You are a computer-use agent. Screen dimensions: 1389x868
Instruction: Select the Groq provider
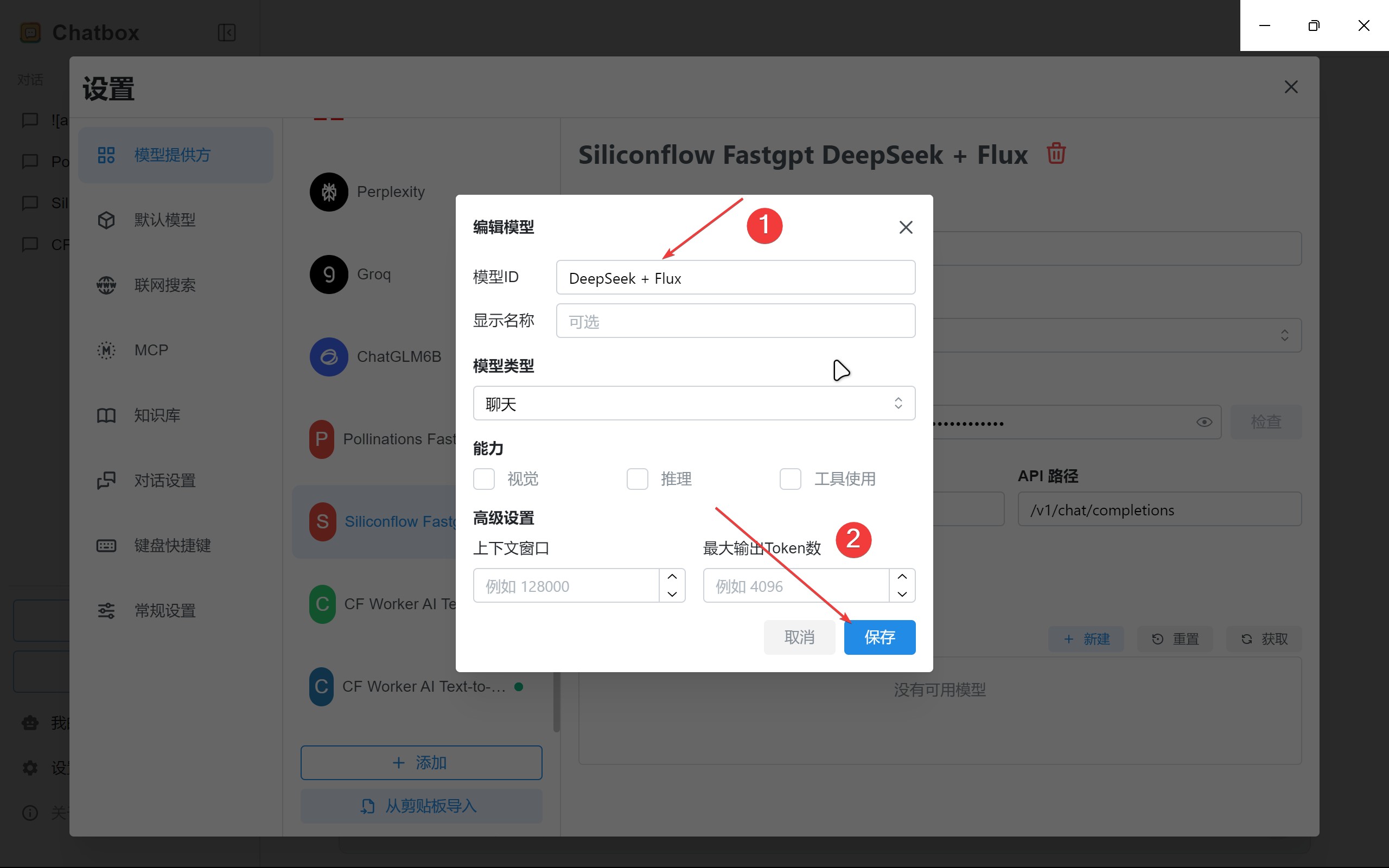click(x=373, y=274)
